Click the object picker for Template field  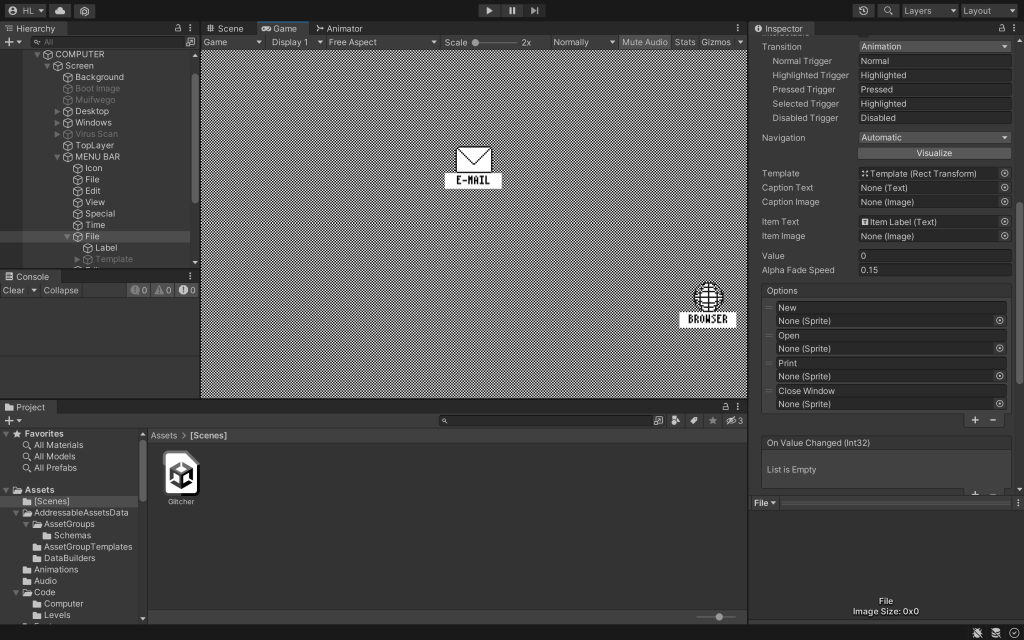(1004, 174)
